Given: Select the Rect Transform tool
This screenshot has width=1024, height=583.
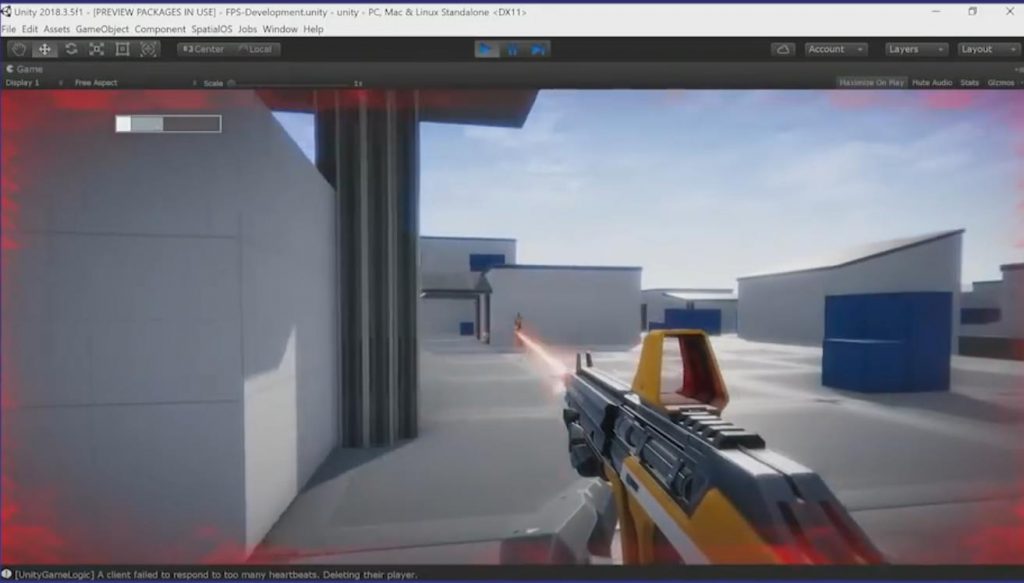Looking at the screenshot, I should tap(123, 49).
